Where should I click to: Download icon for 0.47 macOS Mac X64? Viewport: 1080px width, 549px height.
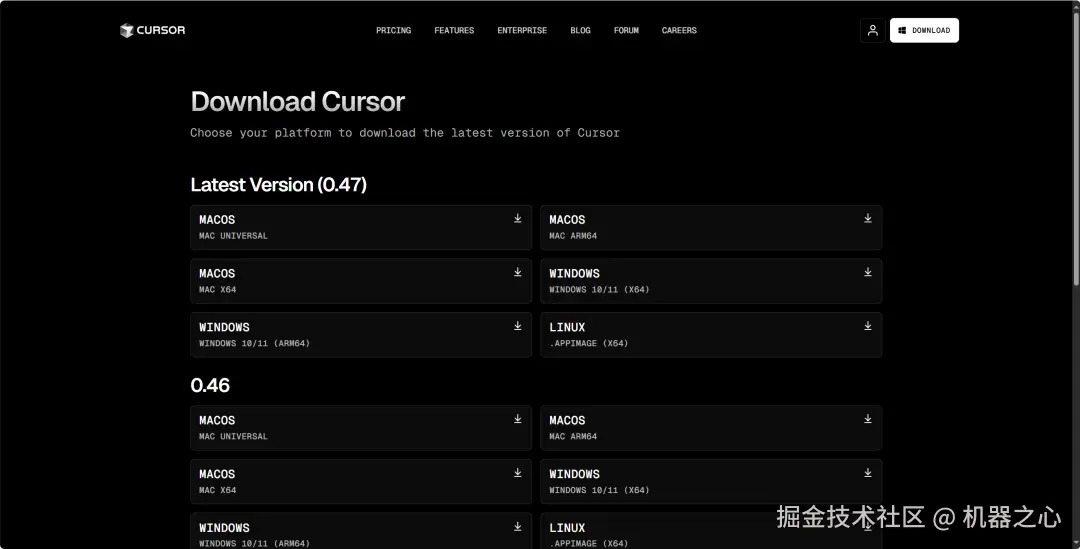pyautogui.click(x=517, y=272)
